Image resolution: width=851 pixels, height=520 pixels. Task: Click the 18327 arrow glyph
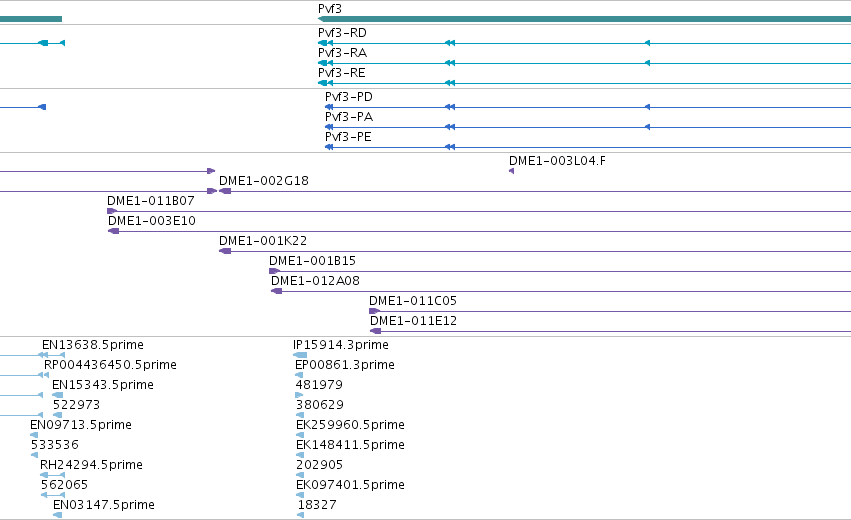tap(301, 515)
